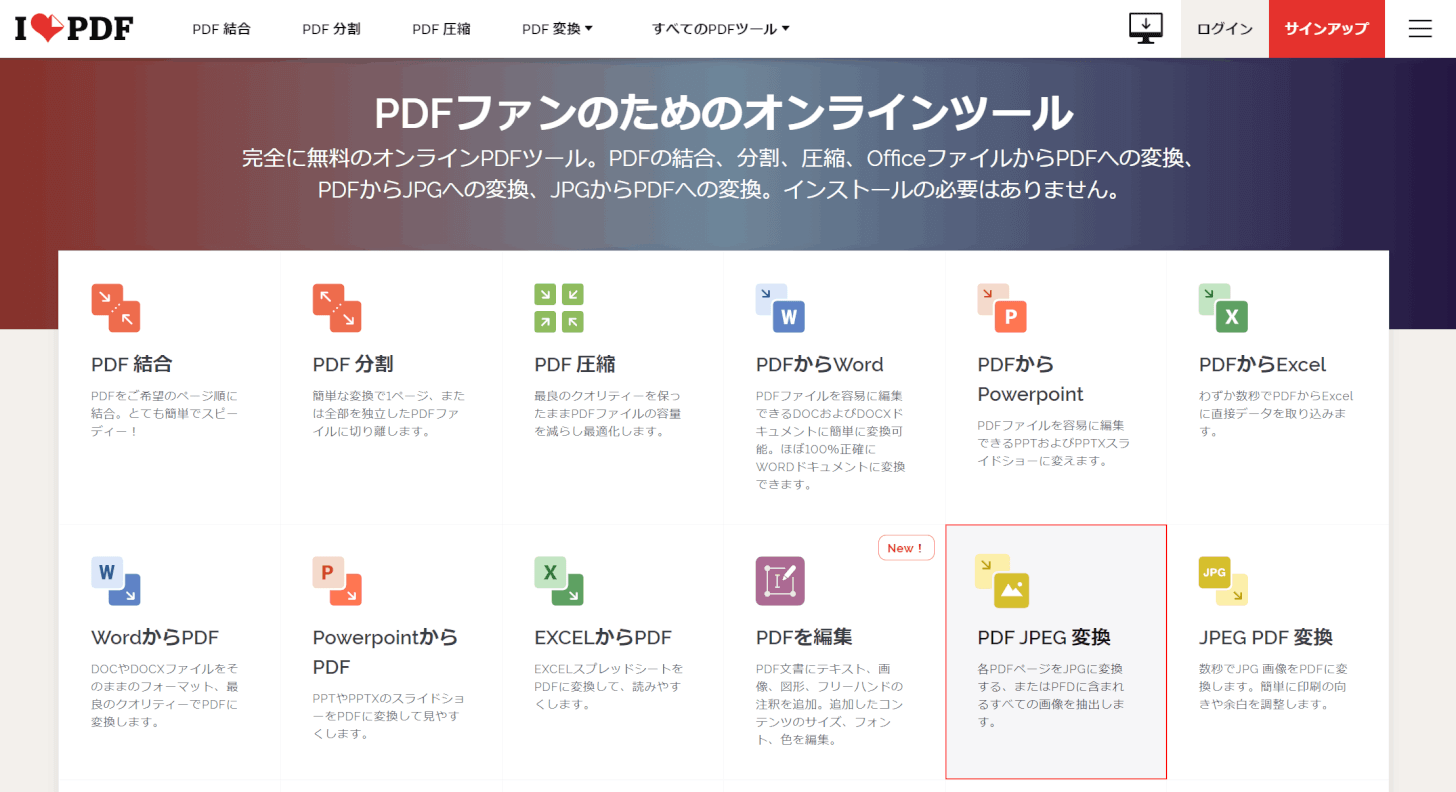Image resolution: width=1456 pixels, height=792 pixels.
Task: Click the PDF 結合 merge icon
Action: tap(116, 308)
